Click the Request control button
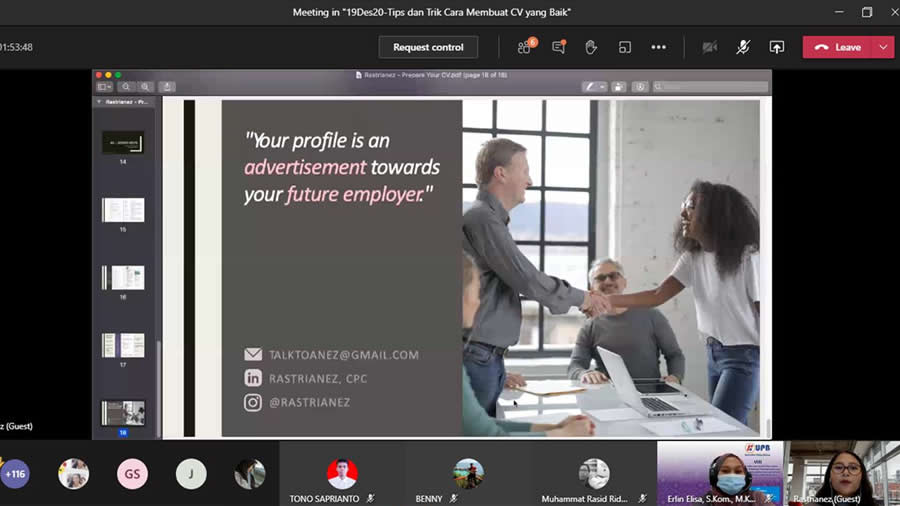Image resolution: width=900 pixels, height=506 pixels. point(428,47)
